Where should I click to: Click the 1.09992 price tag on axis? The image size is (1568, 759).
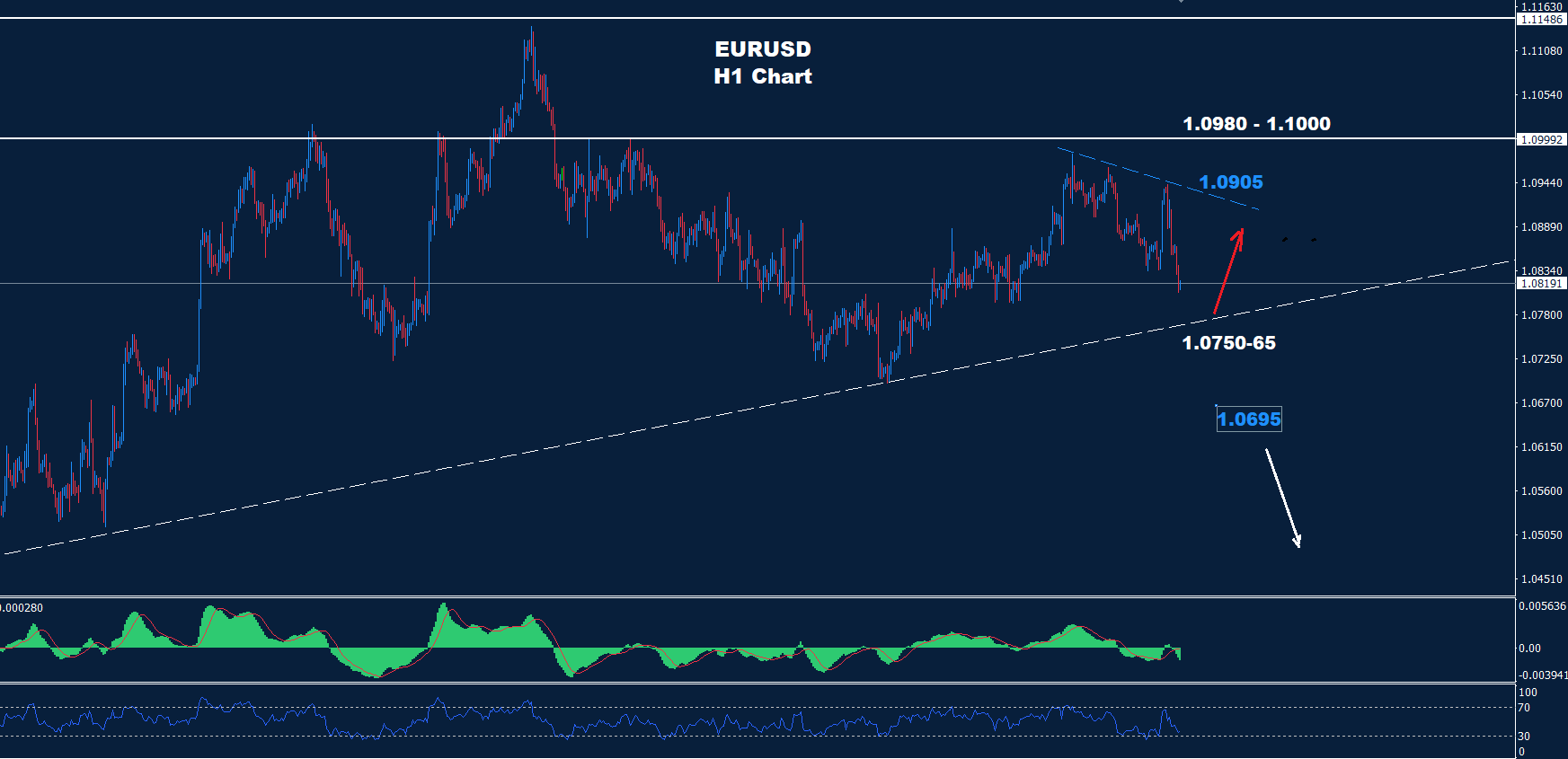1541,139
